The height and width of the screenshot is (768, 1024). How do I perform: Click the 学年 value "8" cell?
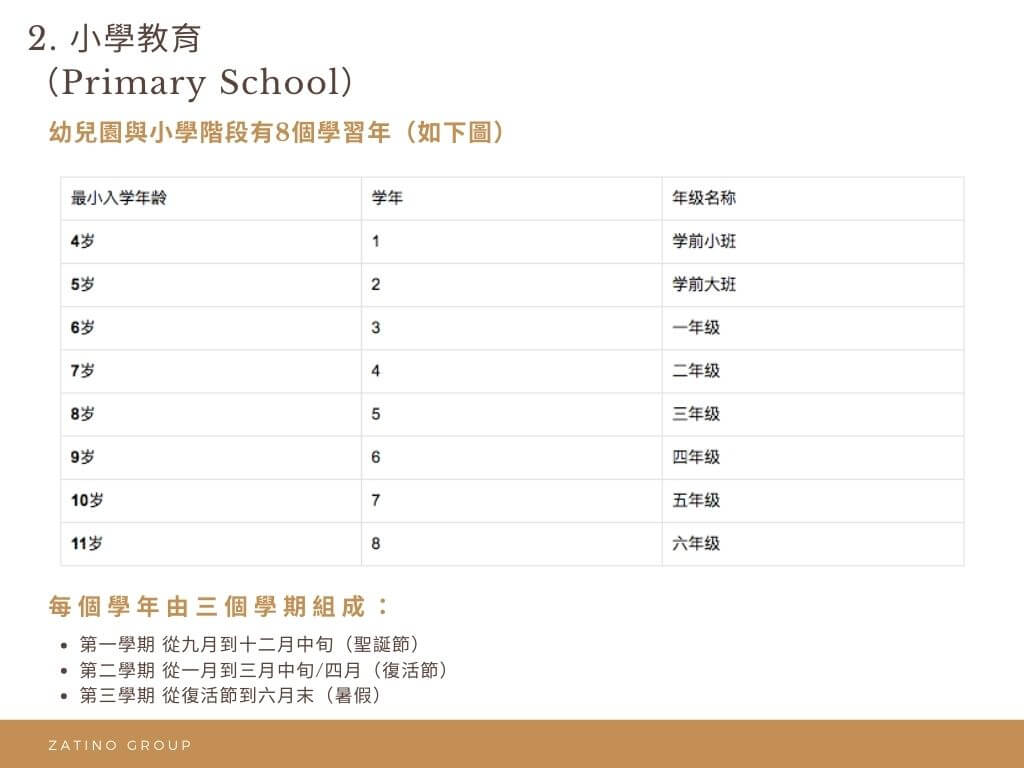(x=376, y=543)
